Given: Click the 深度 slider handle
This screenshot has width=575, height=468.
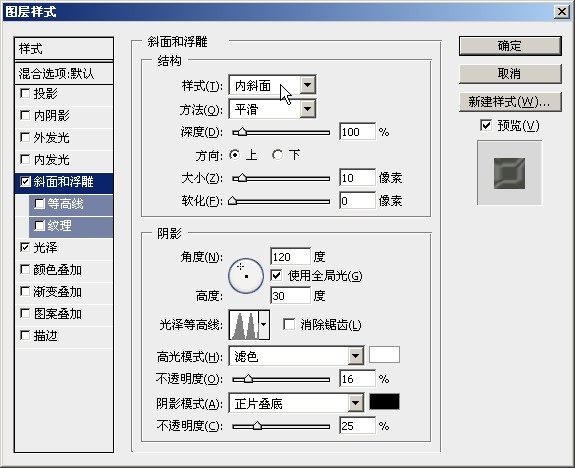Looking at the screenshot, I should [x=242, y=132].
